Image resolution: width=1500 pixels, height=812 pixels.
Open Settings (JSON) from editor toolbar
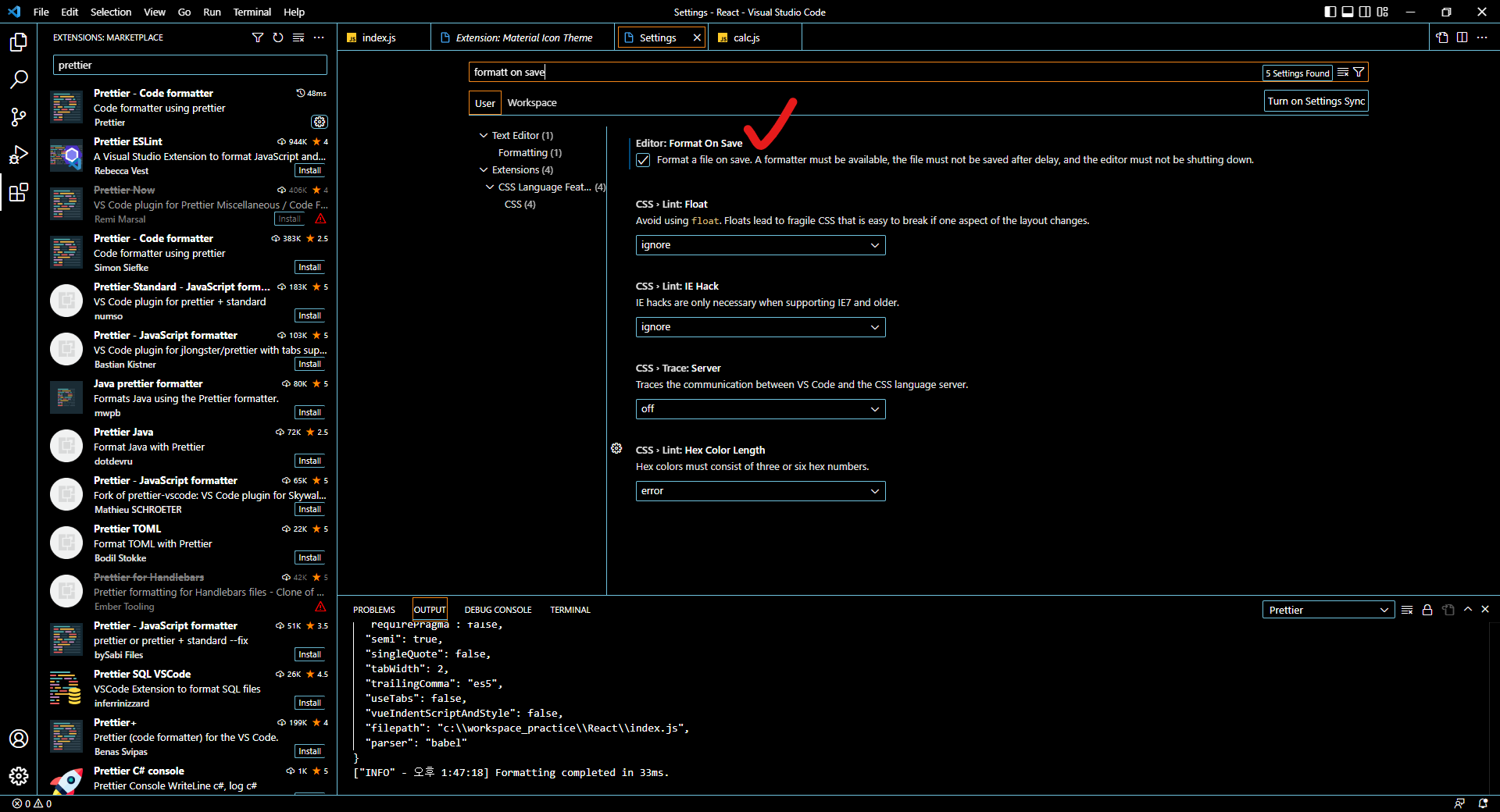click(x=1442, y=37)
